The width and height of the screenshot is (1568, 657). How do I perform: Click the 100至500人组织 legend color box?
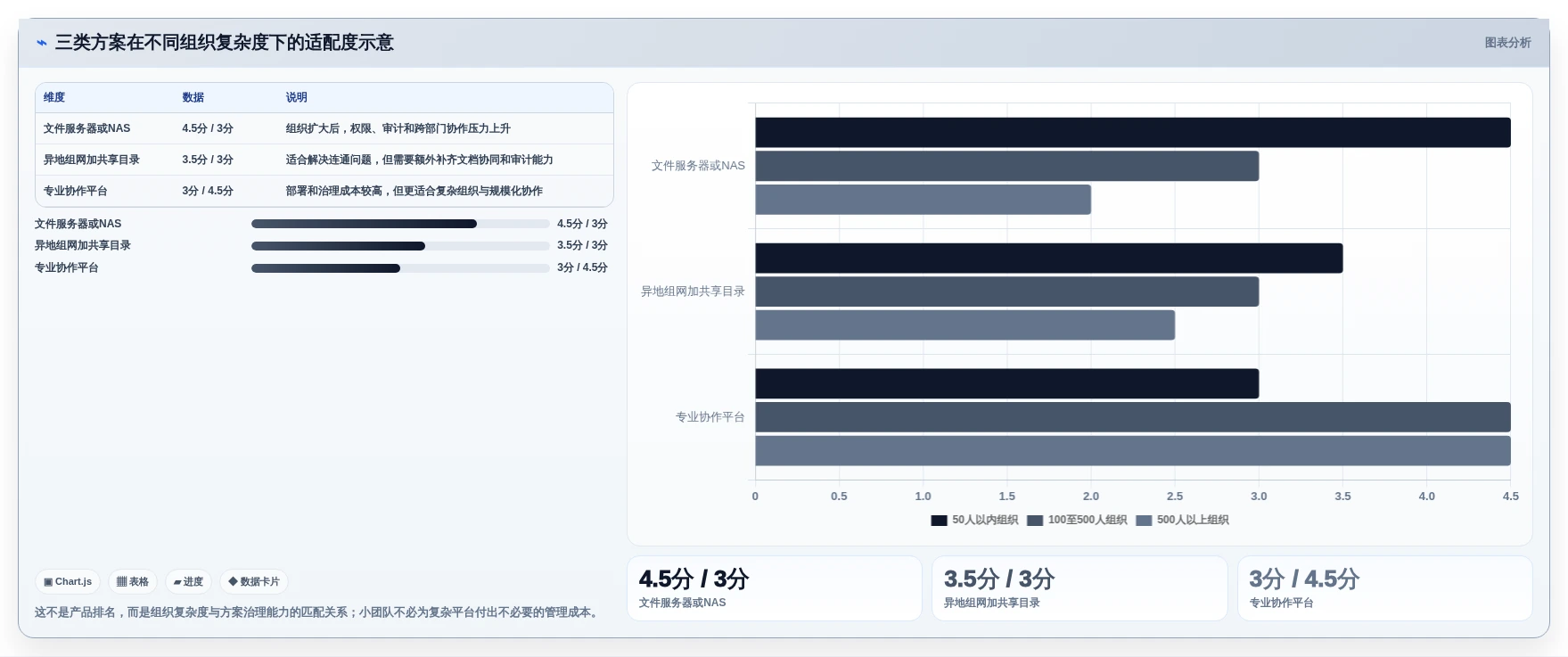click(1035, 521)
